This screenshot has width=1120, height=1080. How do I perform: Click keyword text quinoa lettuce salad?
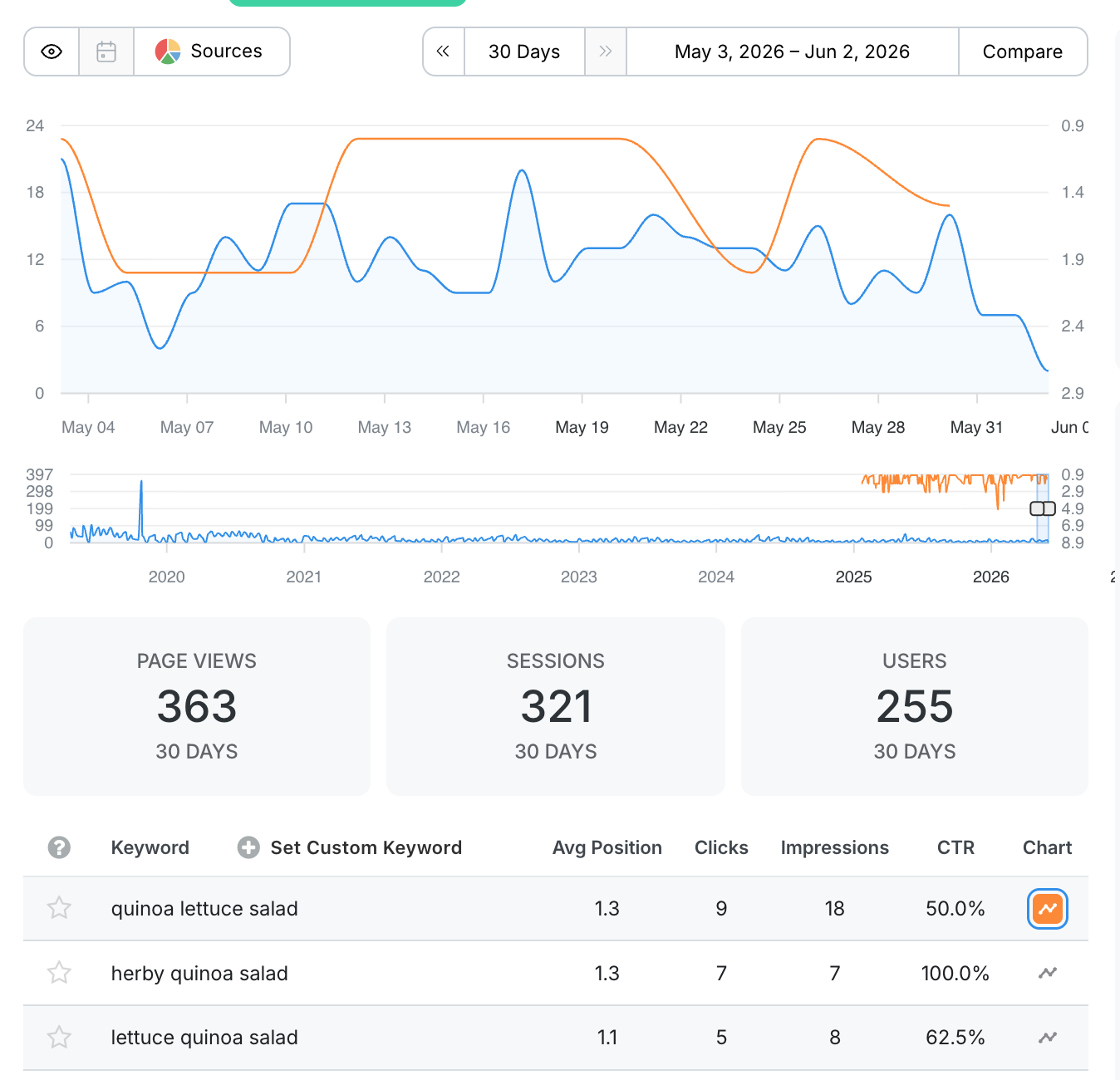[x=204, y=909]
